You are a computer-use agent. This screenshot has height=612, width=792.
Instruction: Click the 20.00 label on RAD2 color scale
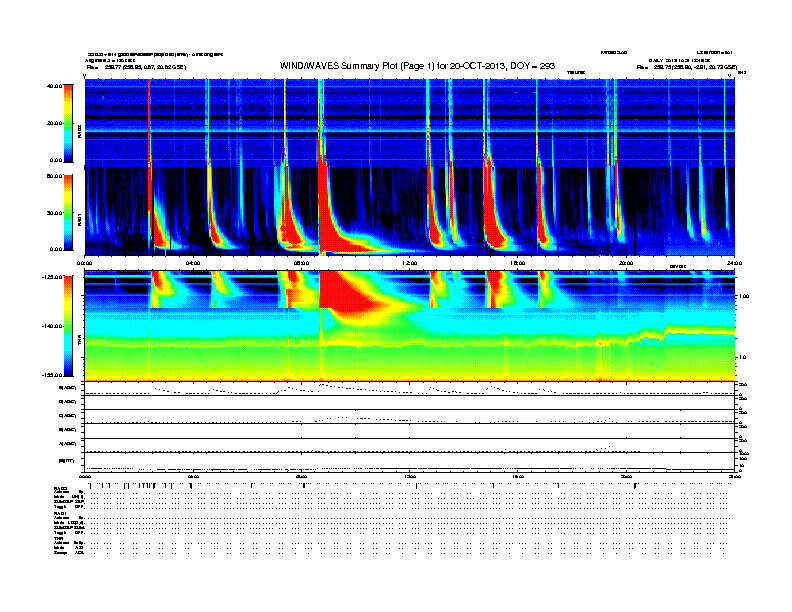click(x=55, y=123)
